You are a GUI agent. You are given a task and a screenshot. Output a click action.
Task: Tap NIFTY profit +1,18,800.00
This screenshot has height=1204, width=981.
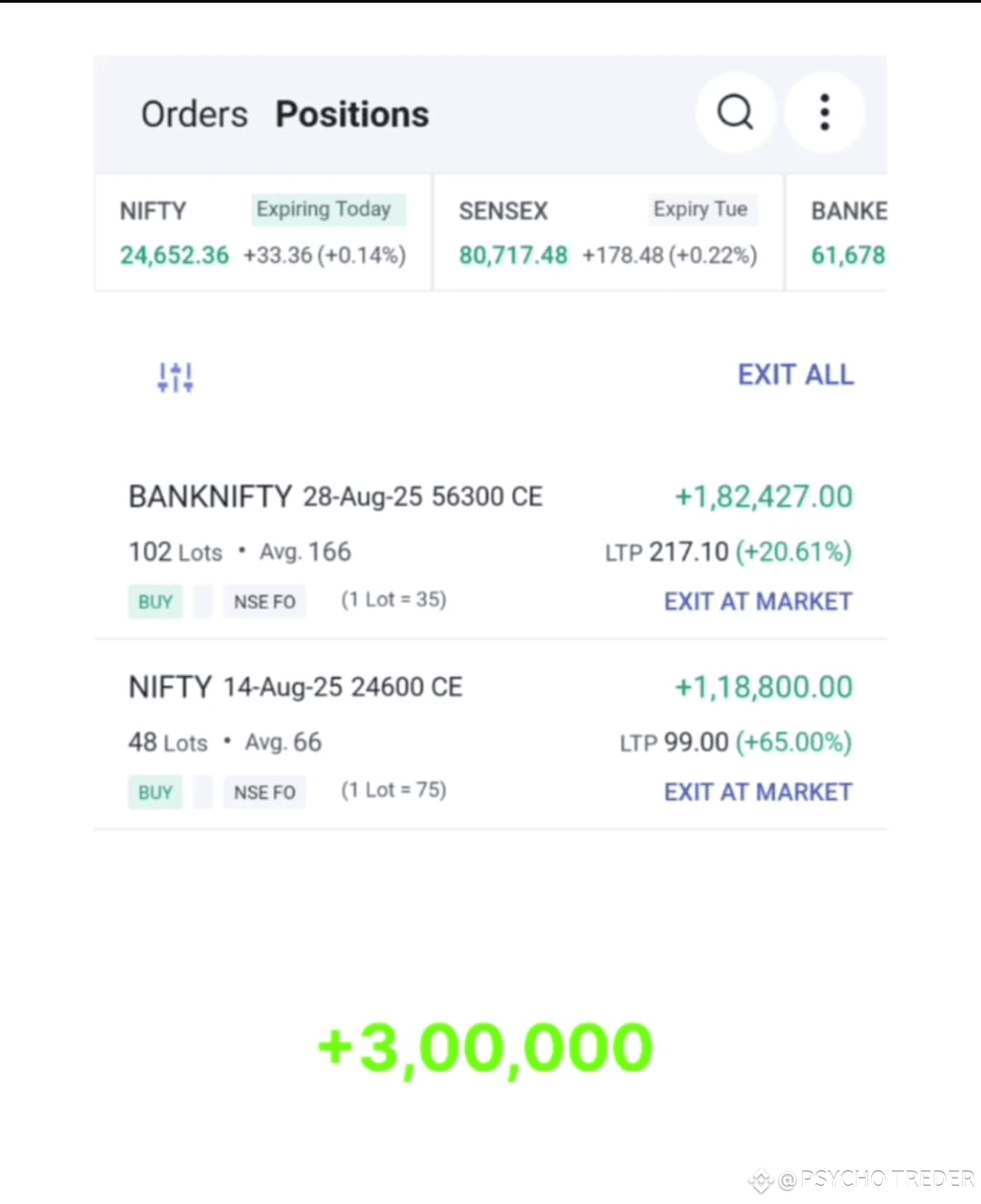tap(763, 687)
